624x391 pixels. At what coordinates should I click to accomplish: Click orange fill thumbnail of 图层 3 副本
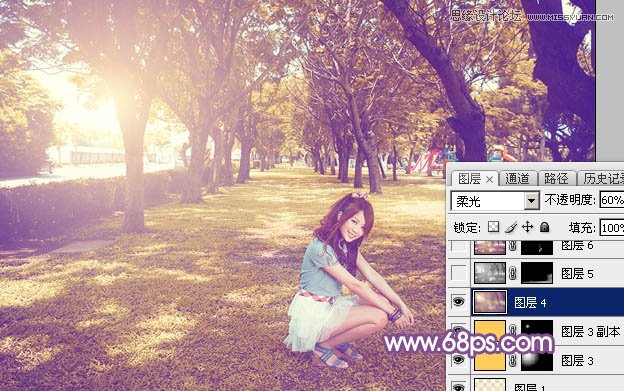click(490, 331)
